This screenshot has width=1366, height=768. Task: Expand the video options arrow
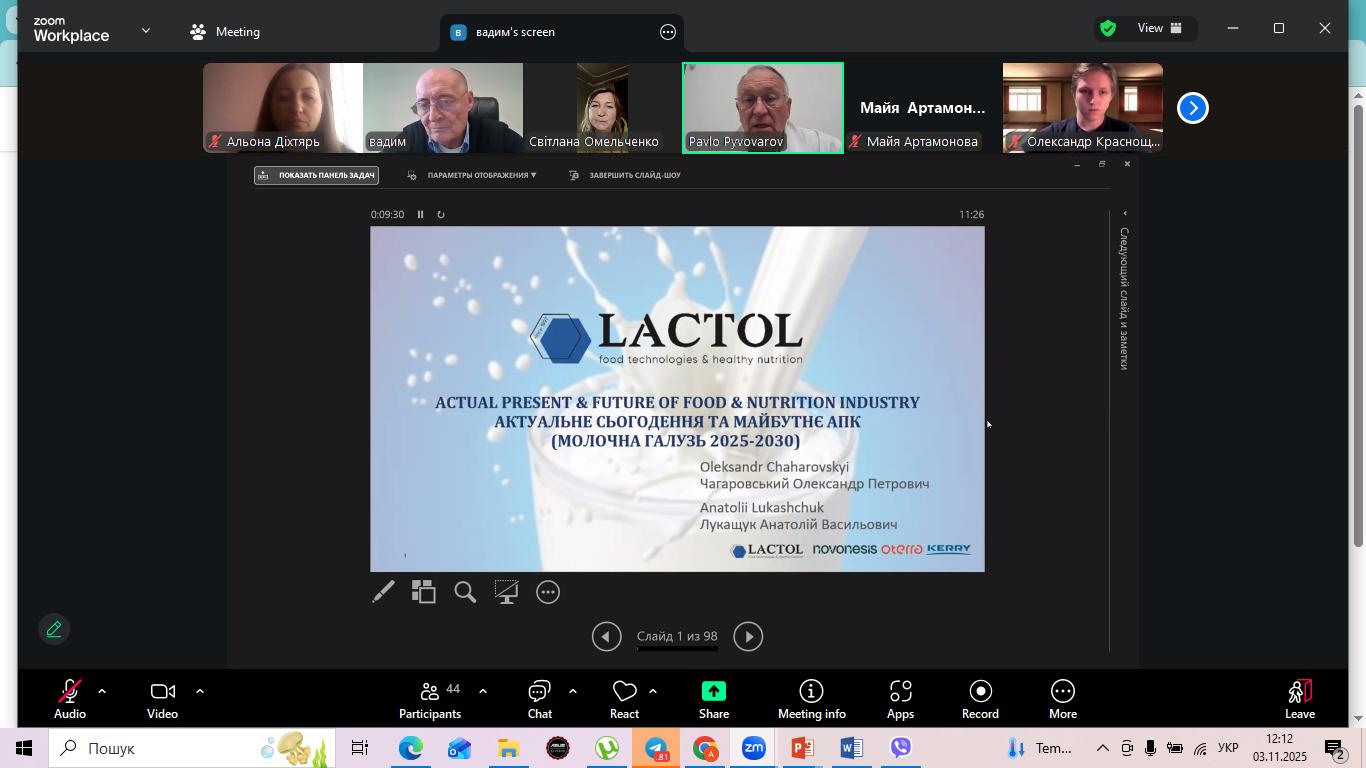(x=199, y=691)
